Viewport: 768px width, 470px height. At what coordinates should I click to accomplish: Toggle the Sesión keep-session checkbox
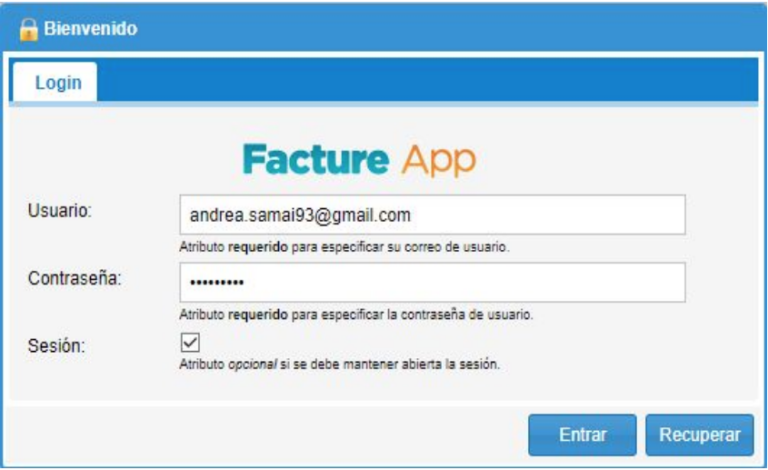(x=189, y=343)
